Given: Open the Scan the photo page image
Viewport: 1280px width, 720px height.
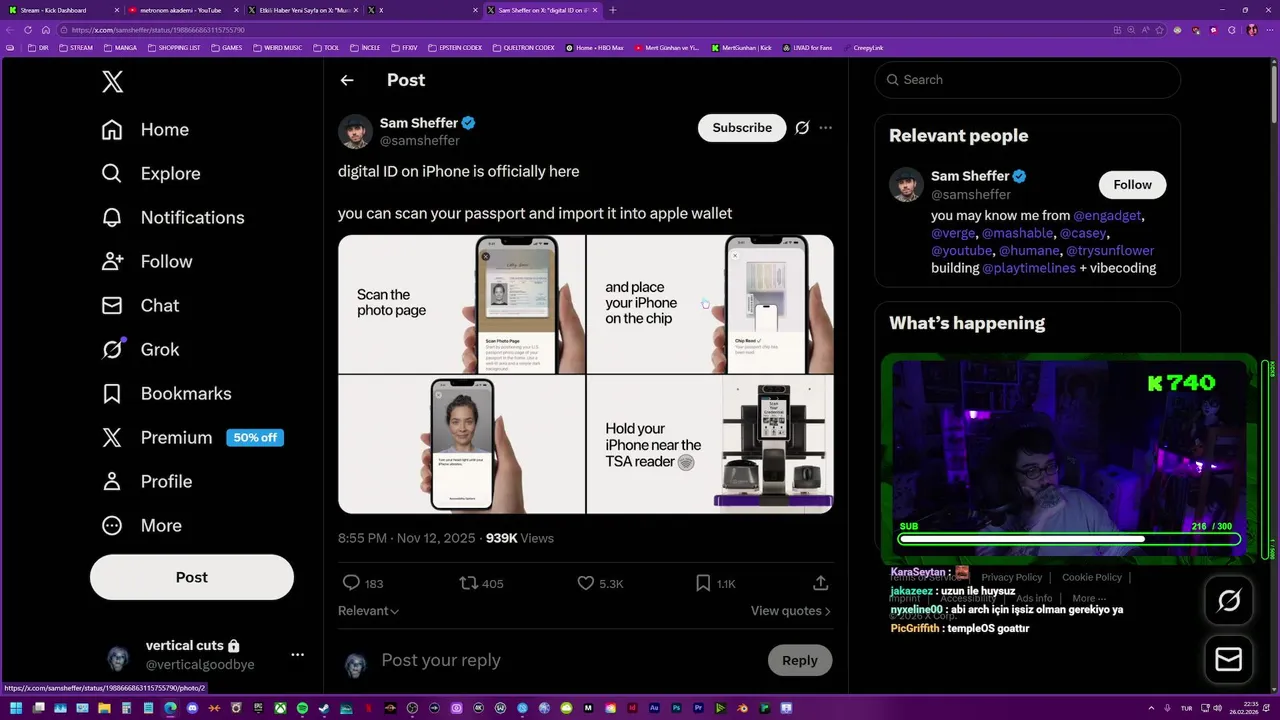Looking at the screenshot, I should pos(461,304).
